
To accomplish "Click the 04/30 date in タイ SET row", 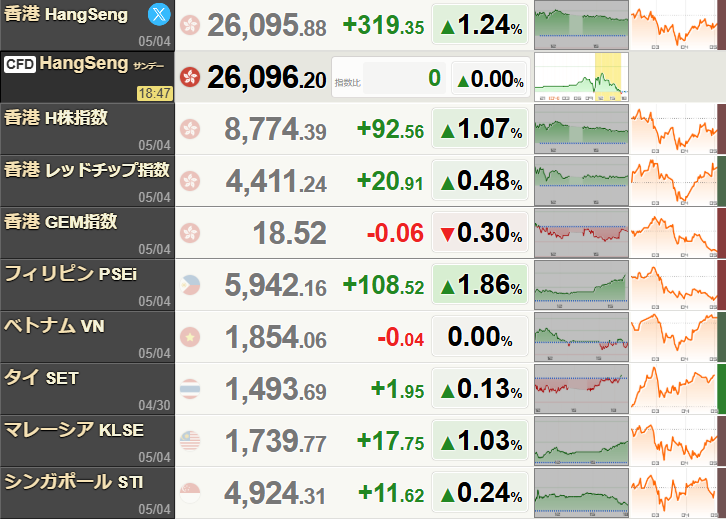I will (x=155, y=405).
